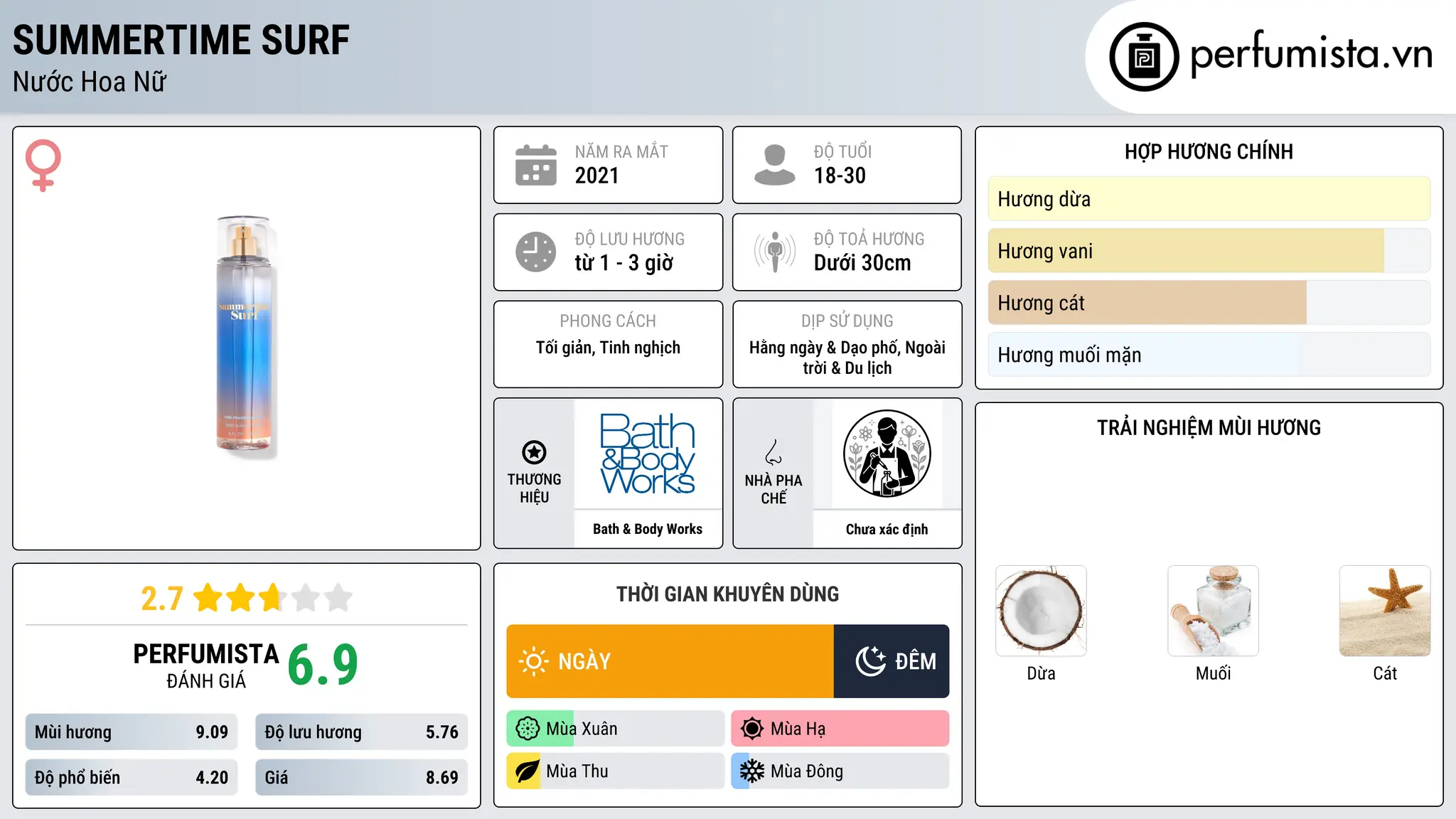The image size is (1456, 819).
Task: Click the perfumista.vn perfume bottle logo icon
Action: tap(1144, 57)
